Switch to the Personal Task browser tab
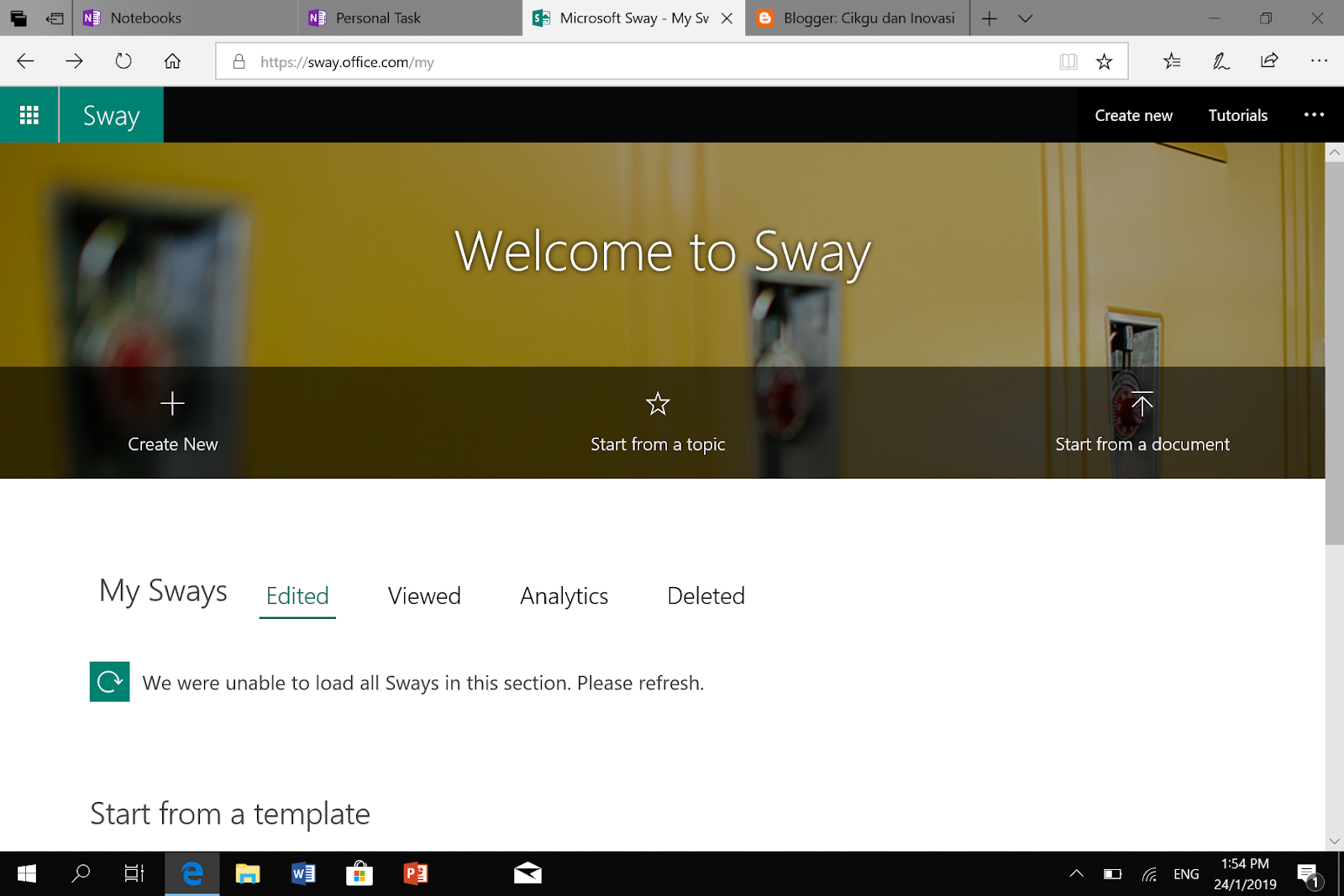 (410, 18)
